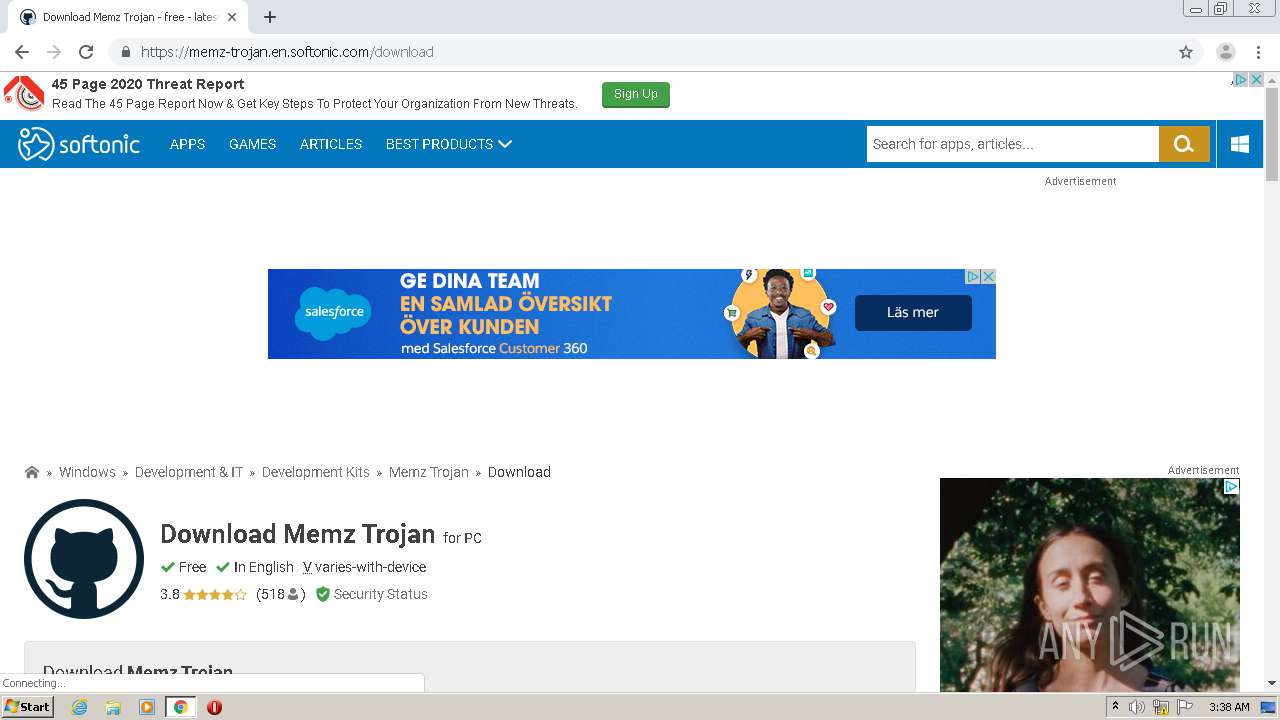Show hidden system tray icons
1280x720 pixels.
point(1115,707)
